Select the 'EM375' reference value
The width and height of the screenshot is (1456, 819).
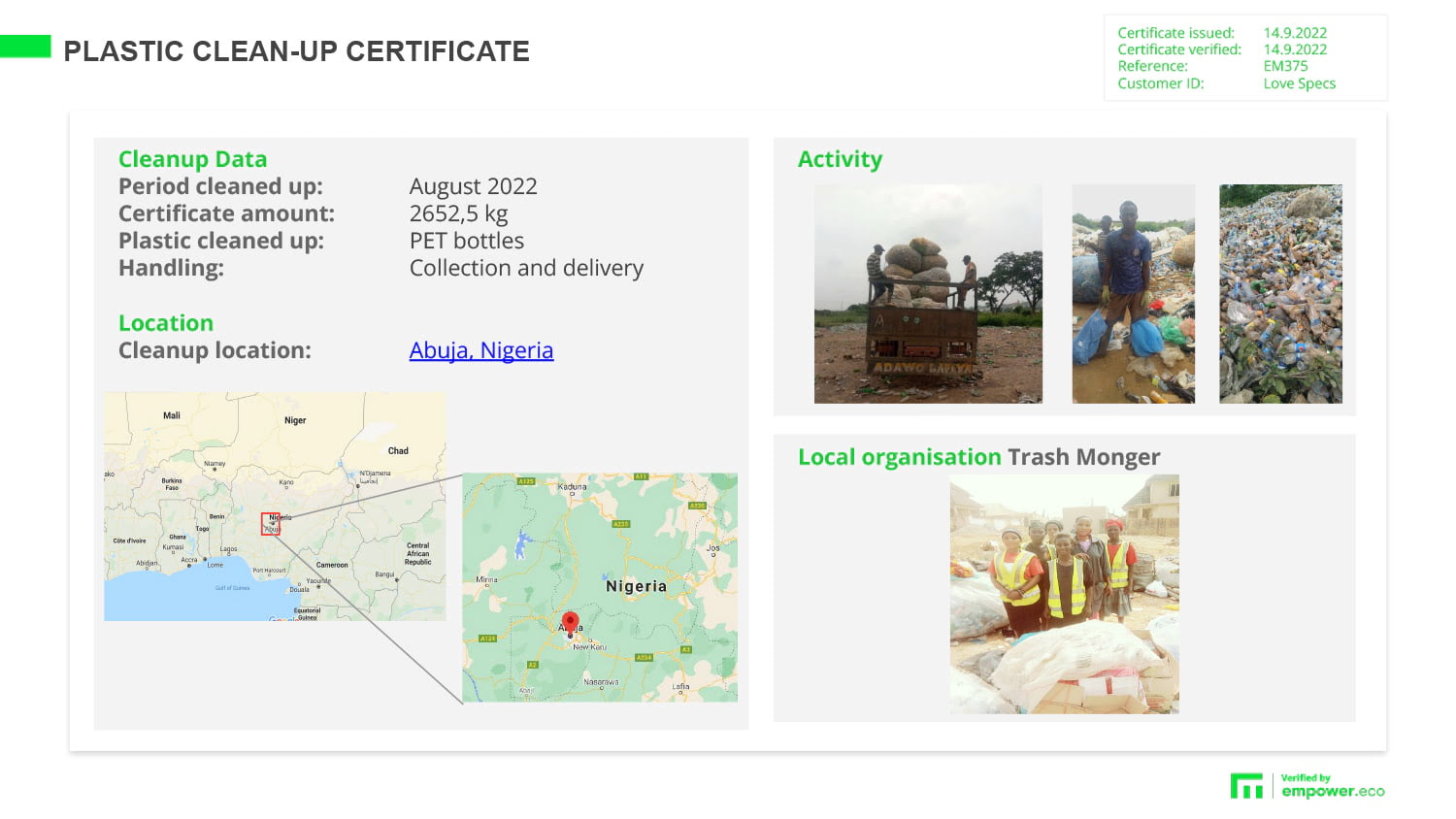pyautogui.click(x=1285, y=66)
